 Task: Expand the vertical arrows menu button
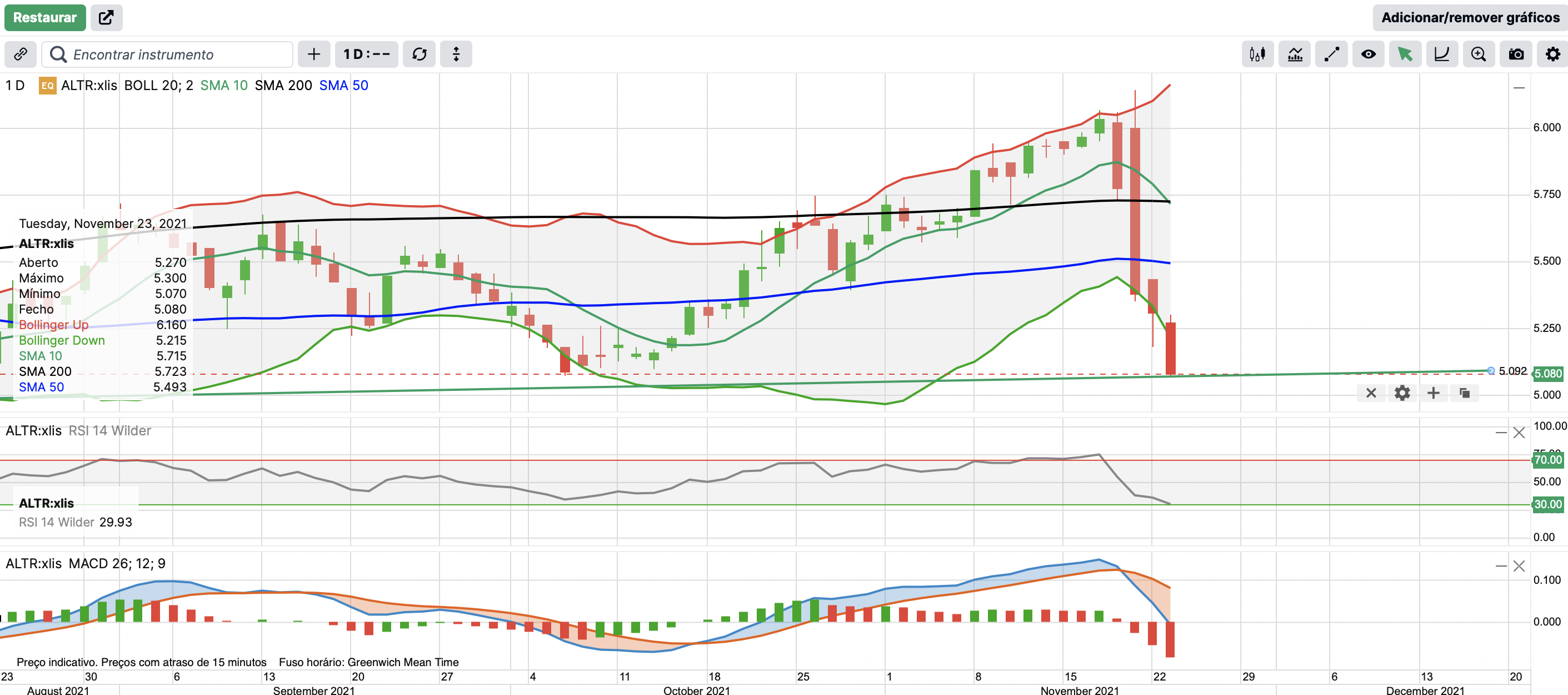click(456, 54)
